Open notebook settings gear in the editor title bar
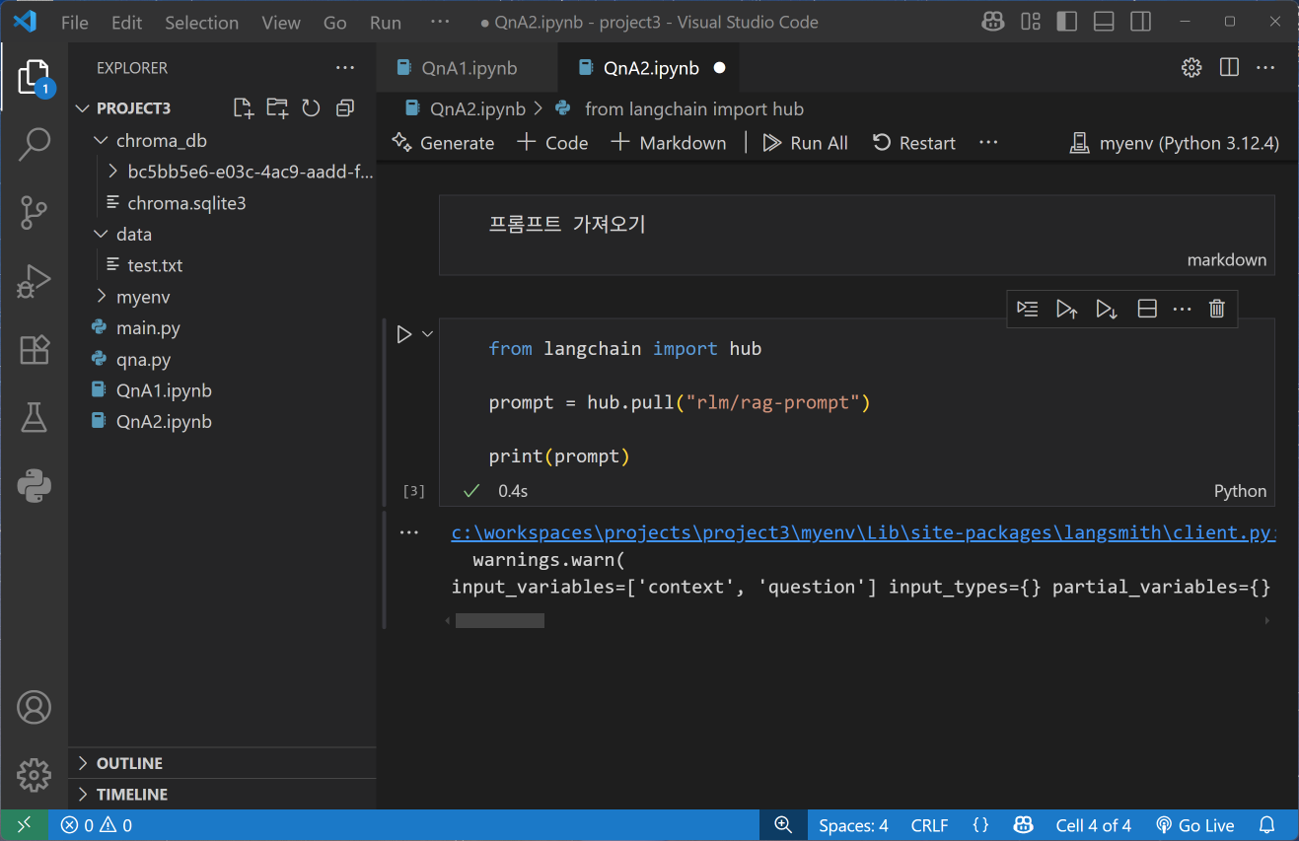The width and height of the screenshot is (1299, 841). click(x=1191, y=68)
